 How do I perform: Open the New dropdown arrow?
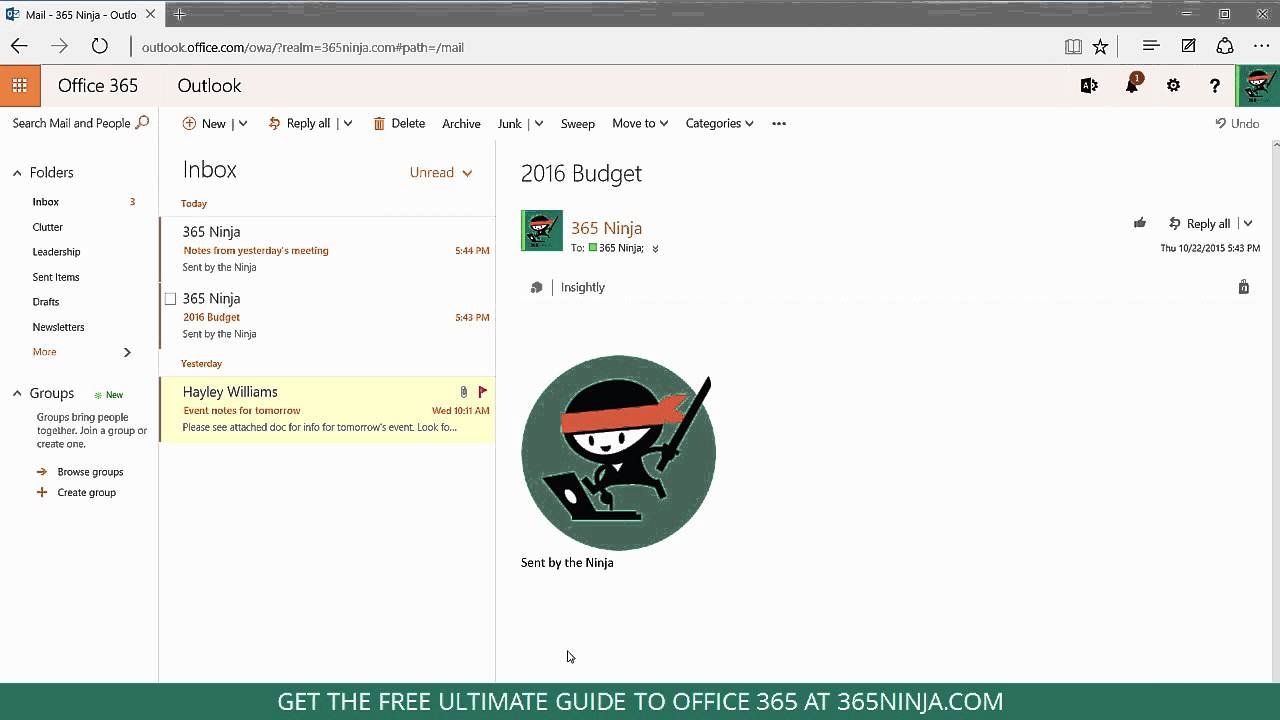click(x=242, y=124)
